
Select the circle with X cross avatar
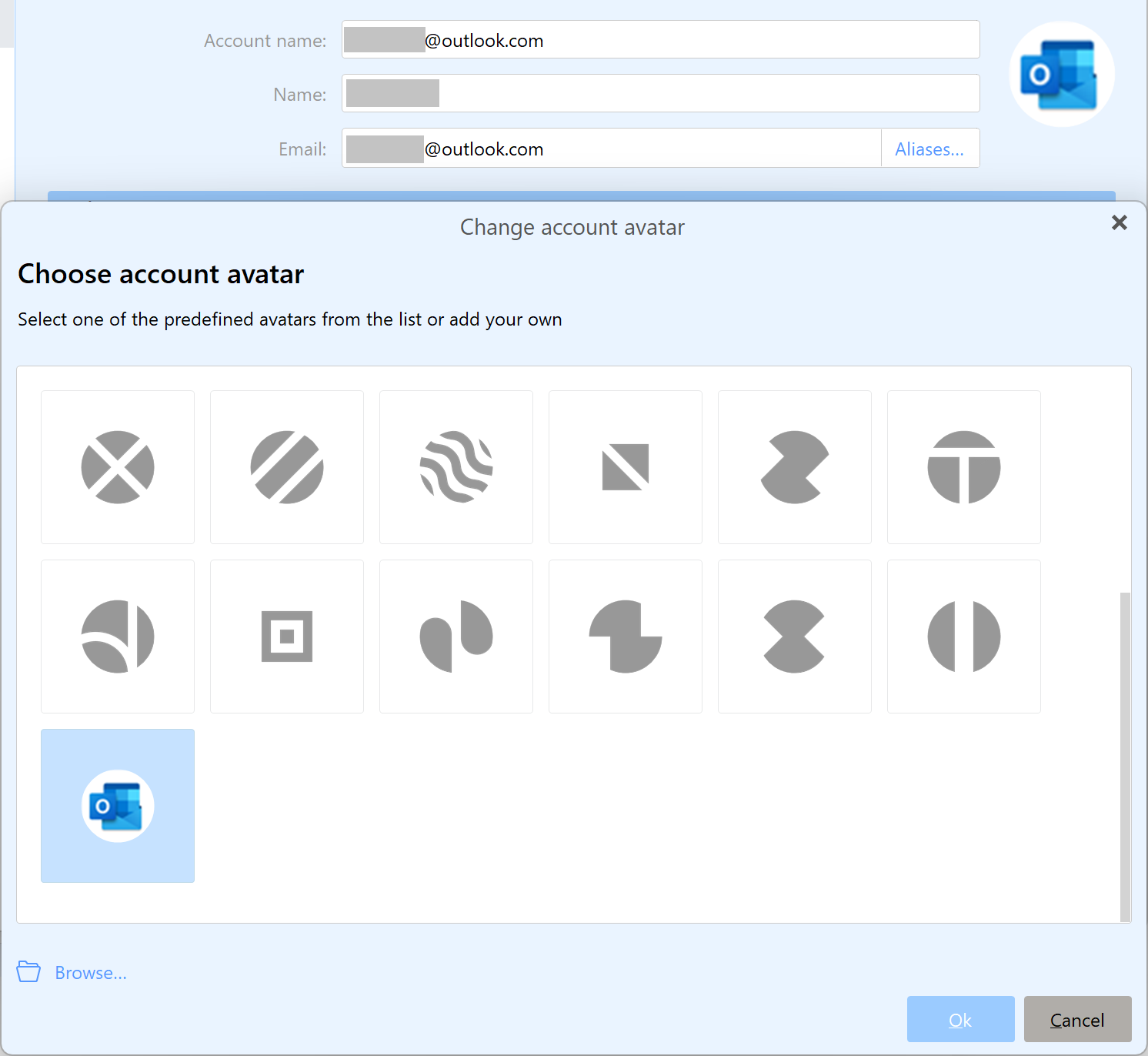[118, 467]
